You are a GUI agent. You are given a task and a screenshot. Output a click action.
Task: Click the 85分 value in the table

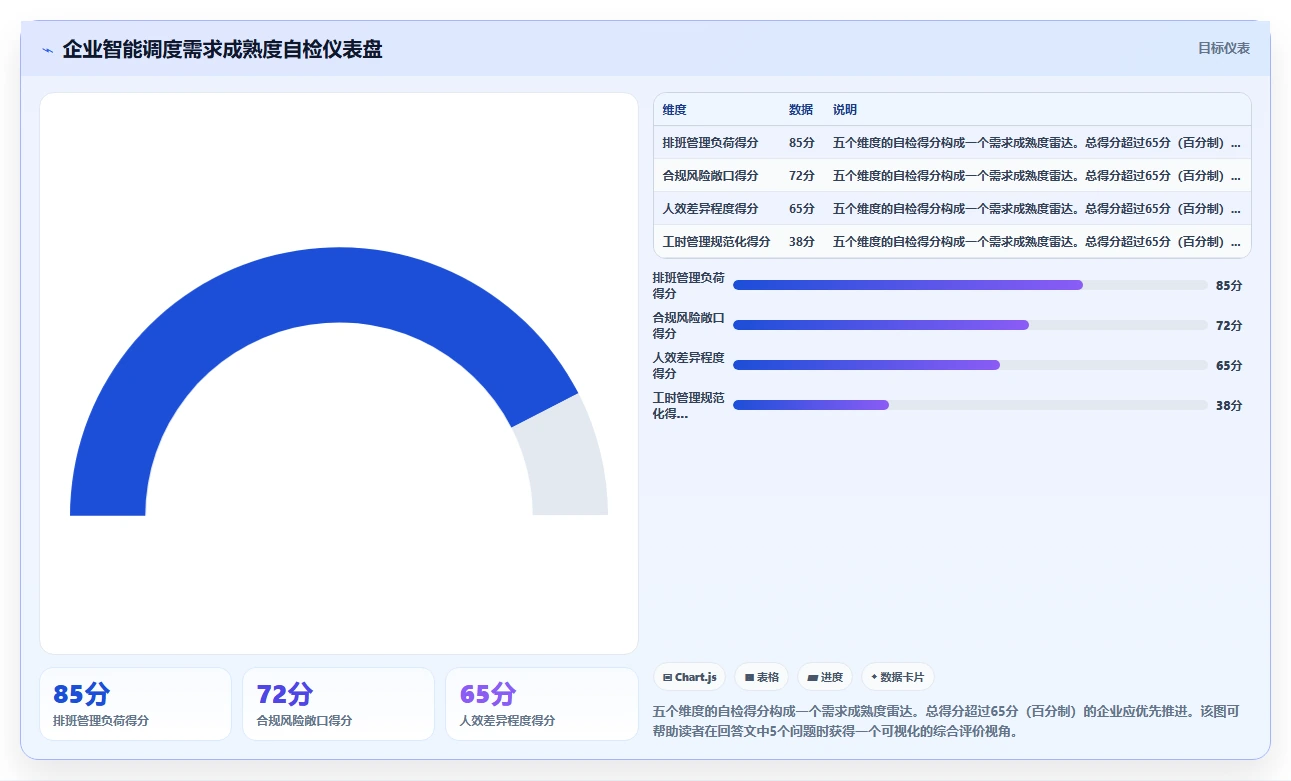coord(802,143)
